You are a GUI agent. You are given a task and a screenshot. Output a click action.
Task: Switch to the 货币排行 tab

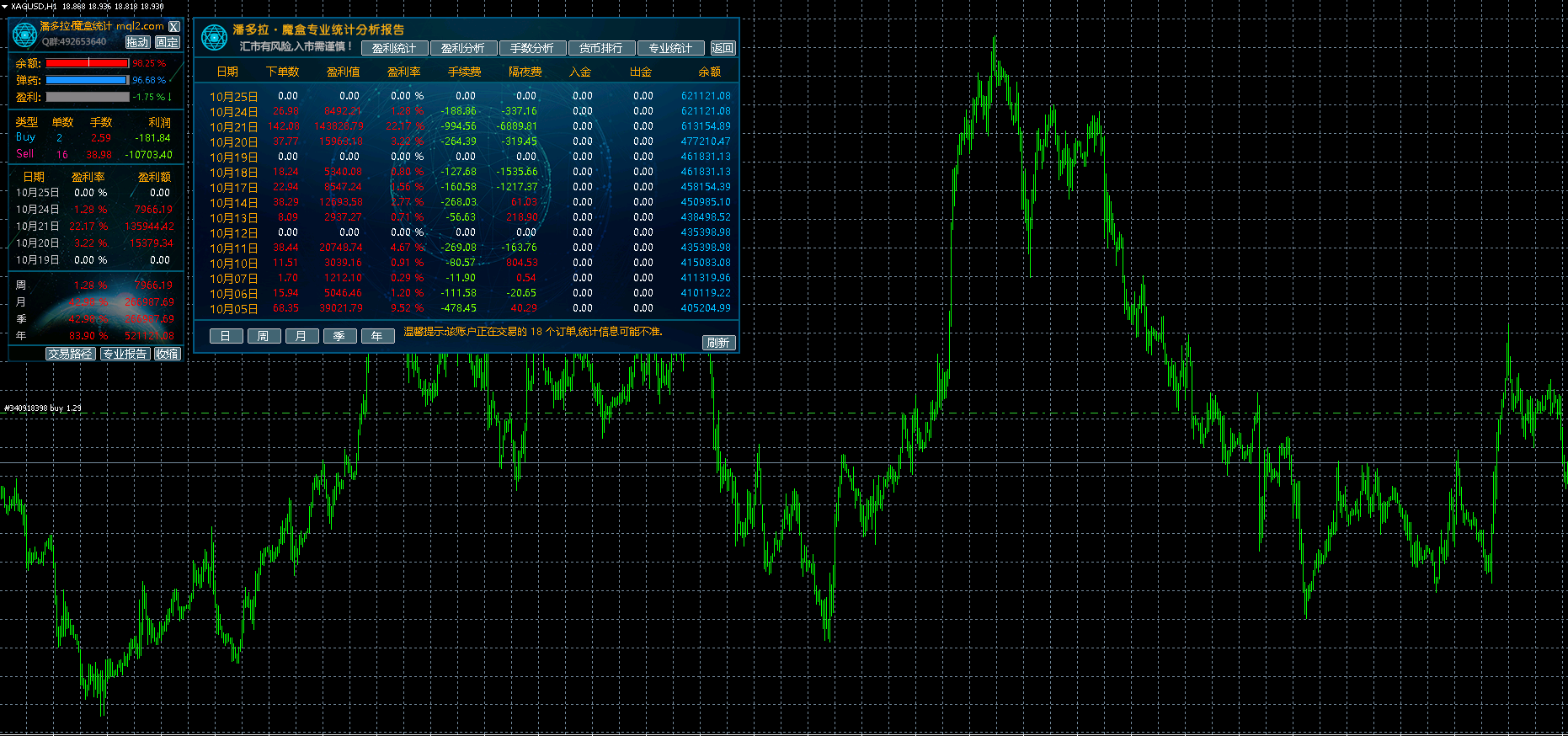601,48
